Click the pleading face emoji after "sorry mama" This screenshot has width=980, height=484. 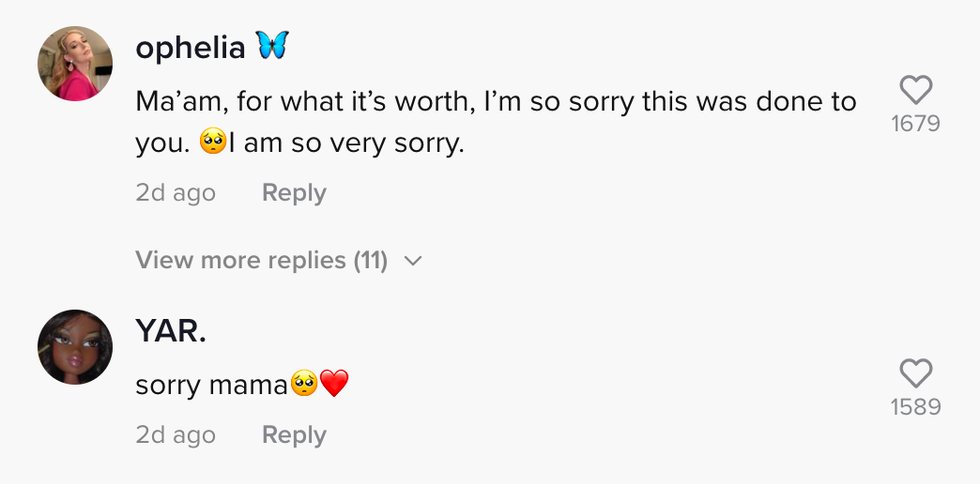coord(304,383)
